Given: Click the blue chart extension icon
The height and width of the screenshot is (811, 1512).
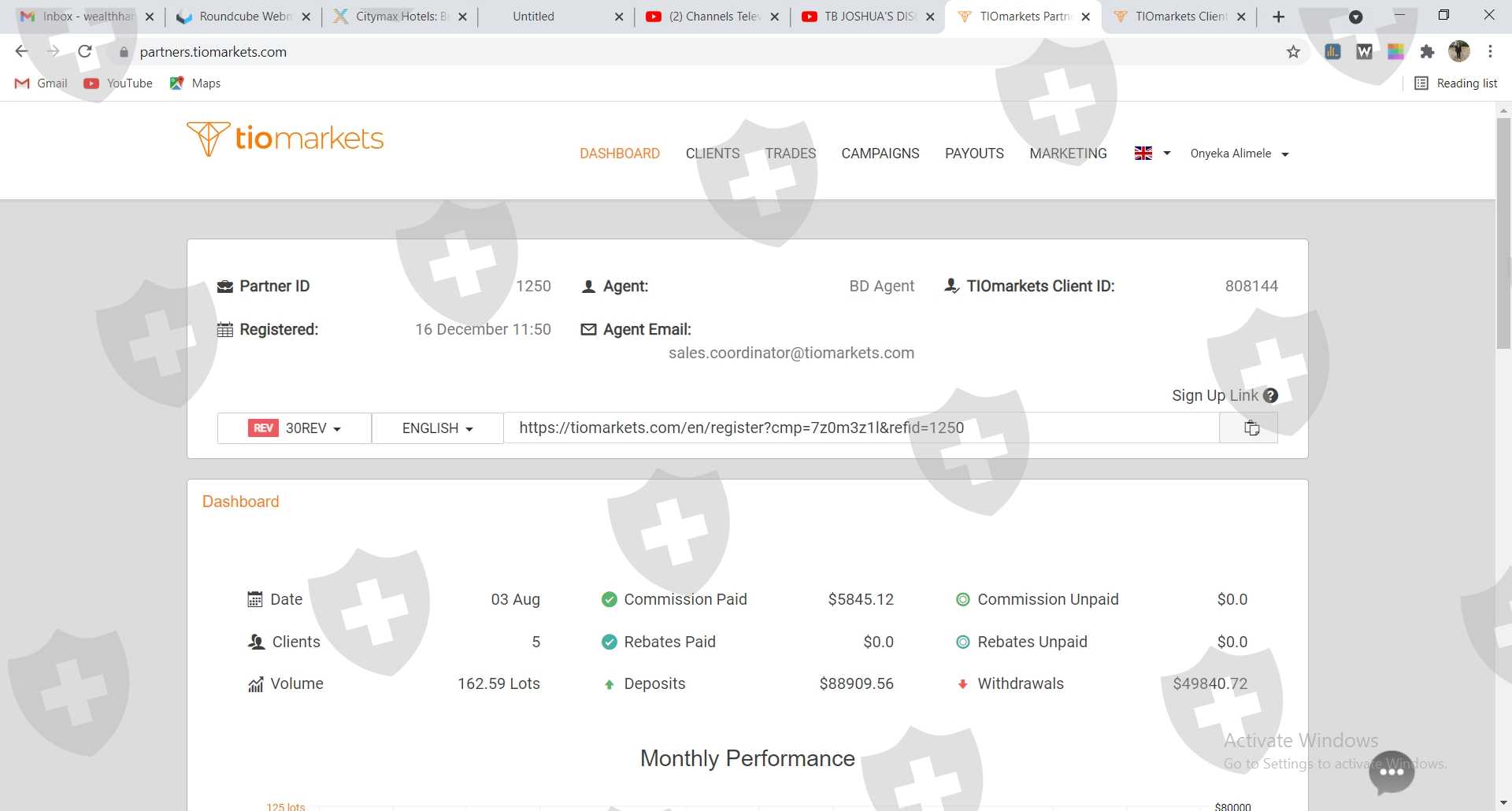Looking at the screenshot, I should point(1332,52).
